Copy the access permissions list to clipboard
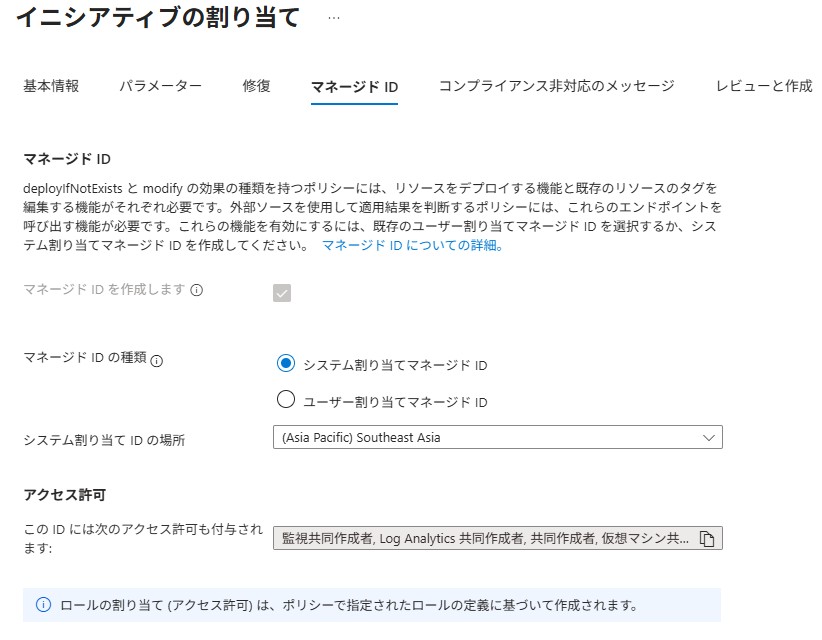Screen dimensions: 822x640 click(707, 539)
